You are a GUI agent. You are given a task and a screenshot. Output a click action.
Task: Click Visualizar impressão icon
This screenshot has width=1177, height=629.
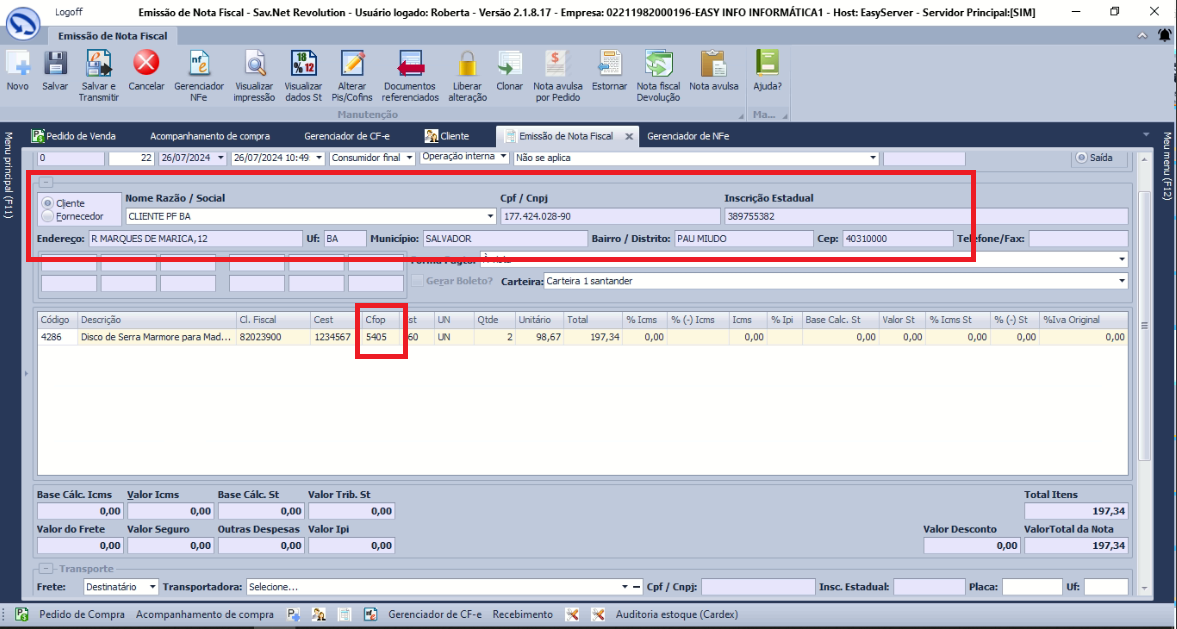pos(254,64)
